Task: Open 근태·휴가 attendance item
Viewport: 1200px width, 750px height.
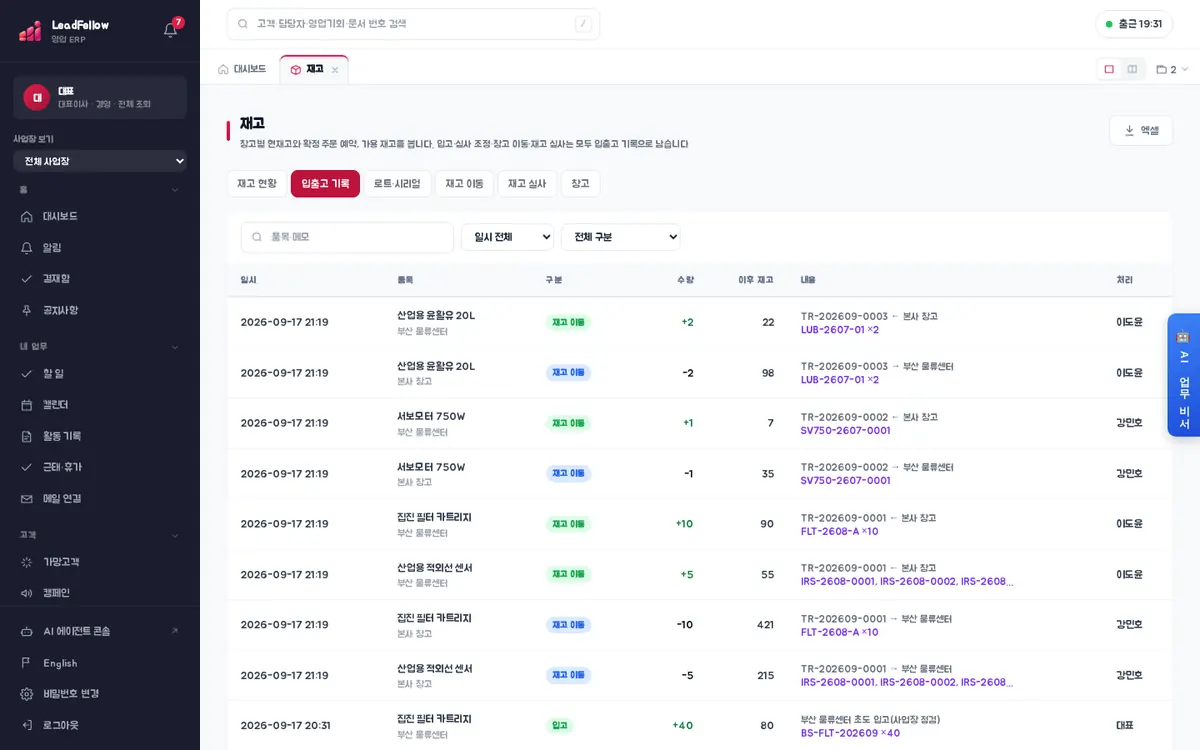Action: point(100,467)
